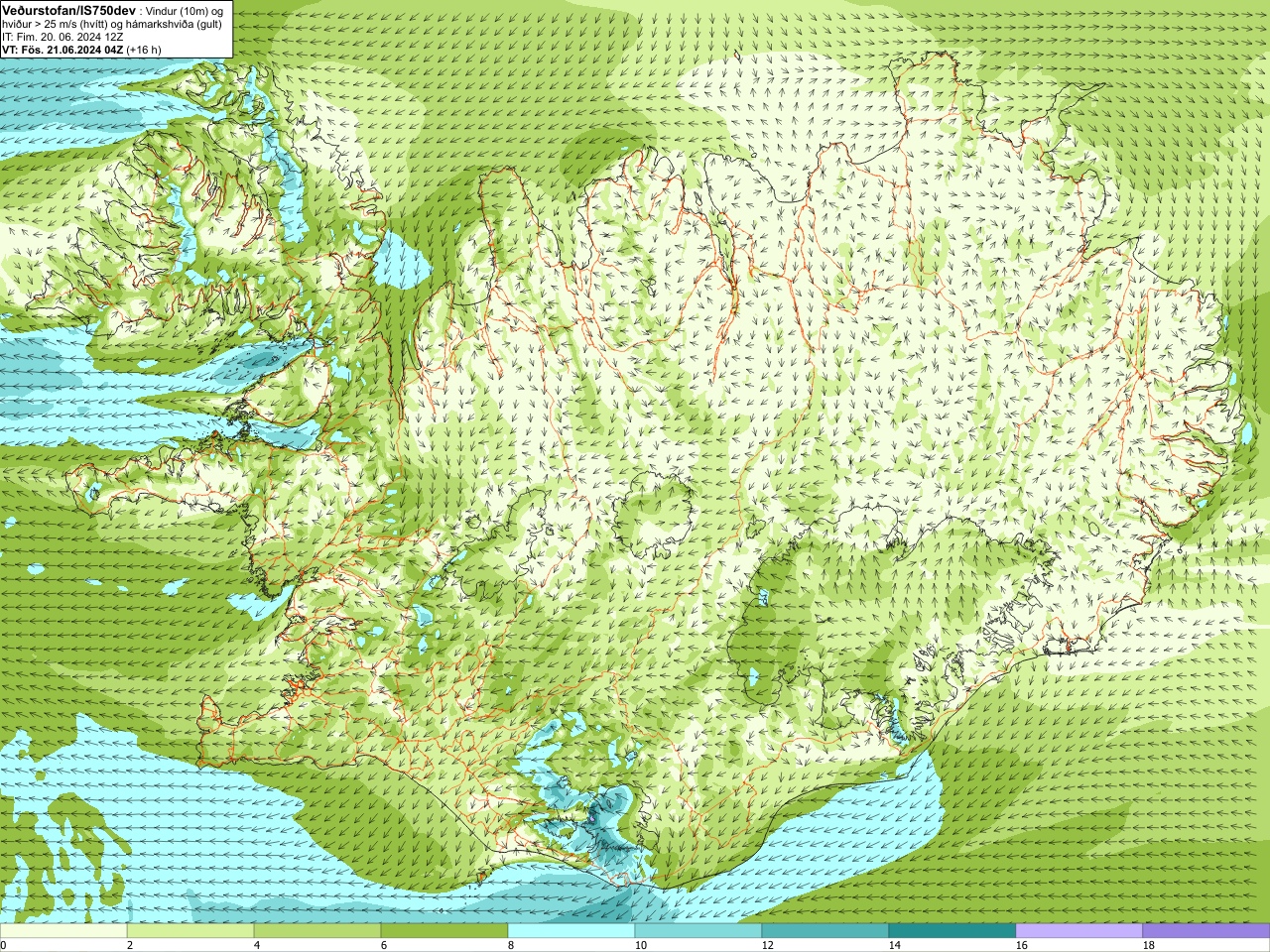Click the medium green 4–6 m/s legend swatch

click(x=317, y=931)
